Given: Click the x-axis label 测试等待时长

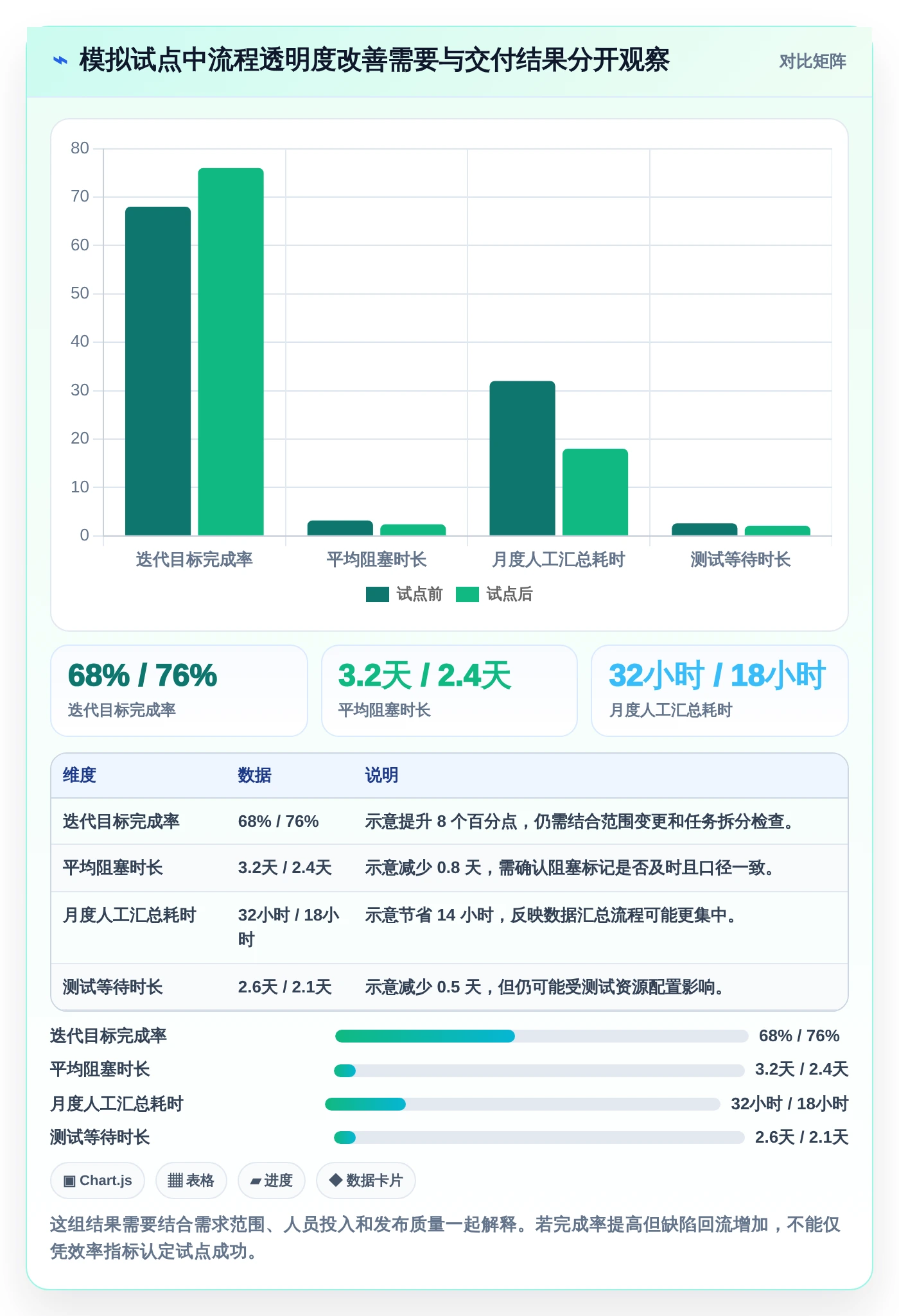Looking at the screenshot, I should [x=740, y=560].
